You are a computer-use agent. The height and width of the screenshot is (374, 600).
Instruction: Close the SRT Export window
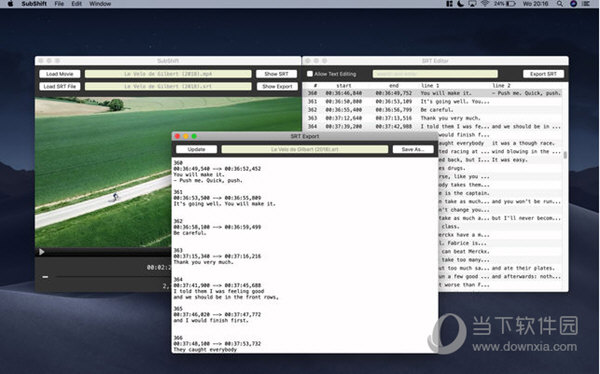click(x=177, y=136)
